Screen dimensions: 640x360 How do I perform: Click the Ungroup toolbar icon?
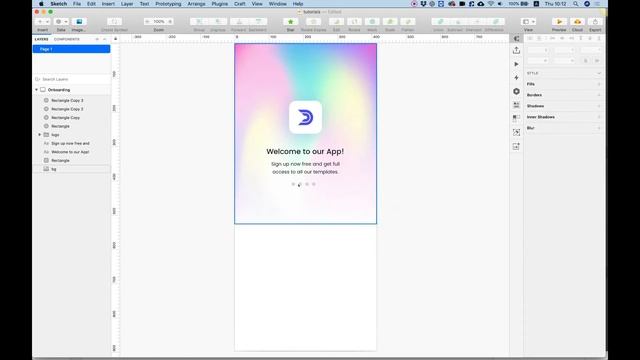[218, 22]
